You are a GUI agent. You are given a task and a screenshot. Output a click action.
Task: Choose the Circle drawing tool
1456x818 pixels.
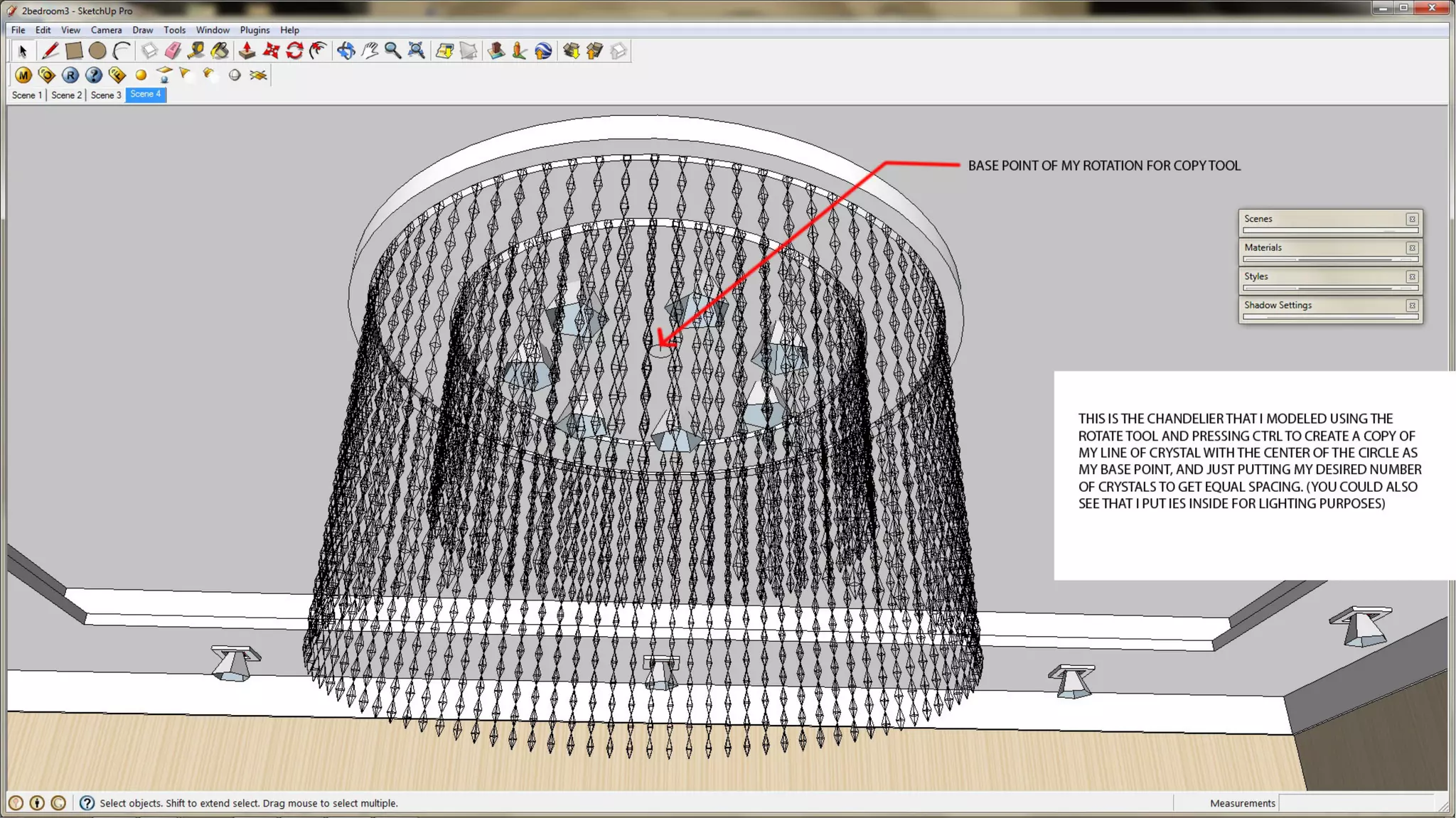(97, 50)
